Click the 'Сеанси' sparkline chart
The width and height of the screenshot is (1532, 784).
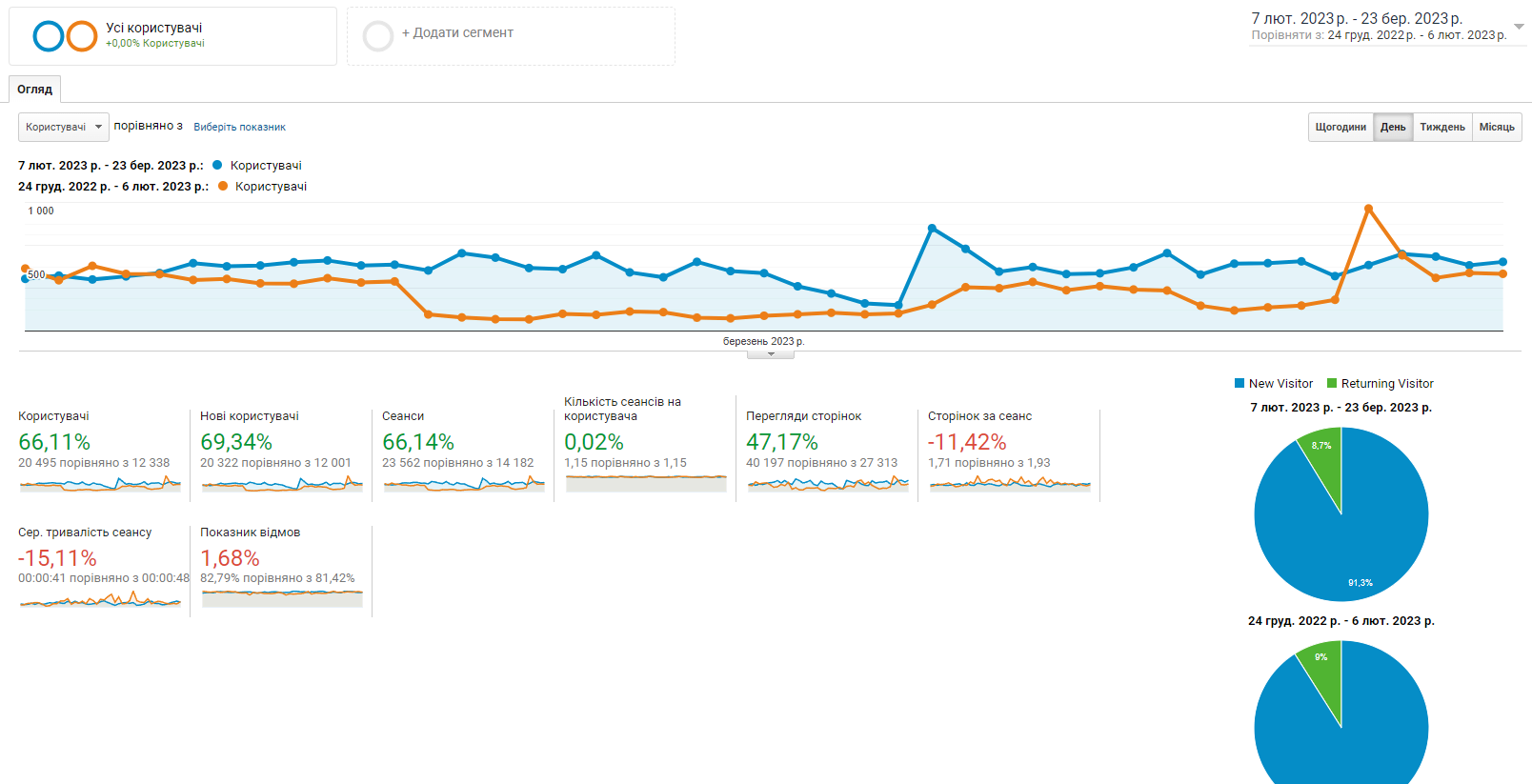point(464,484)
